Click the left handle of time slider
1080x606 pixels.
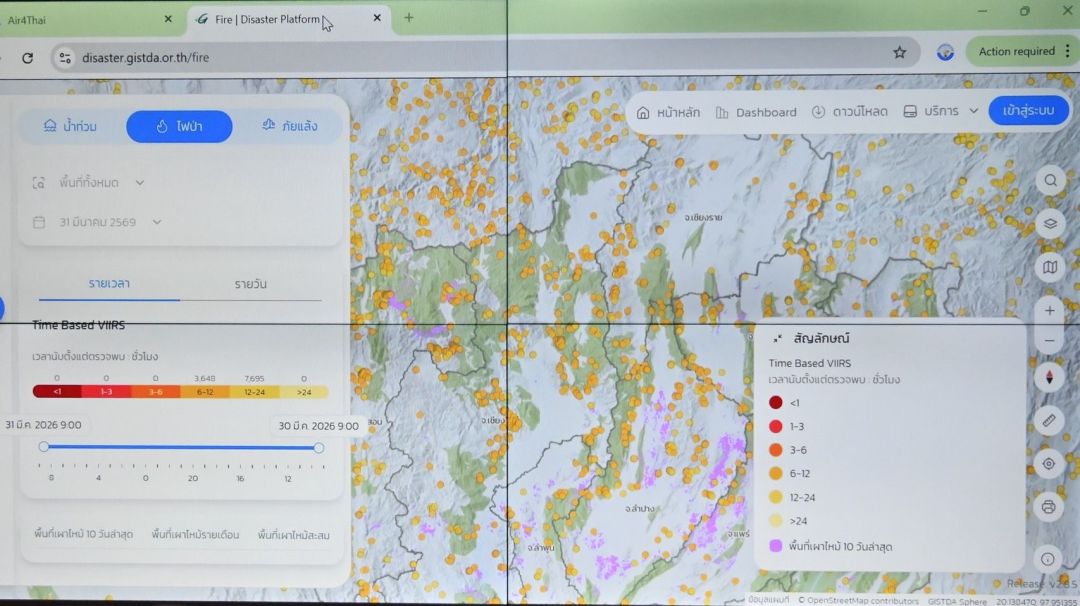click(44, 447)
